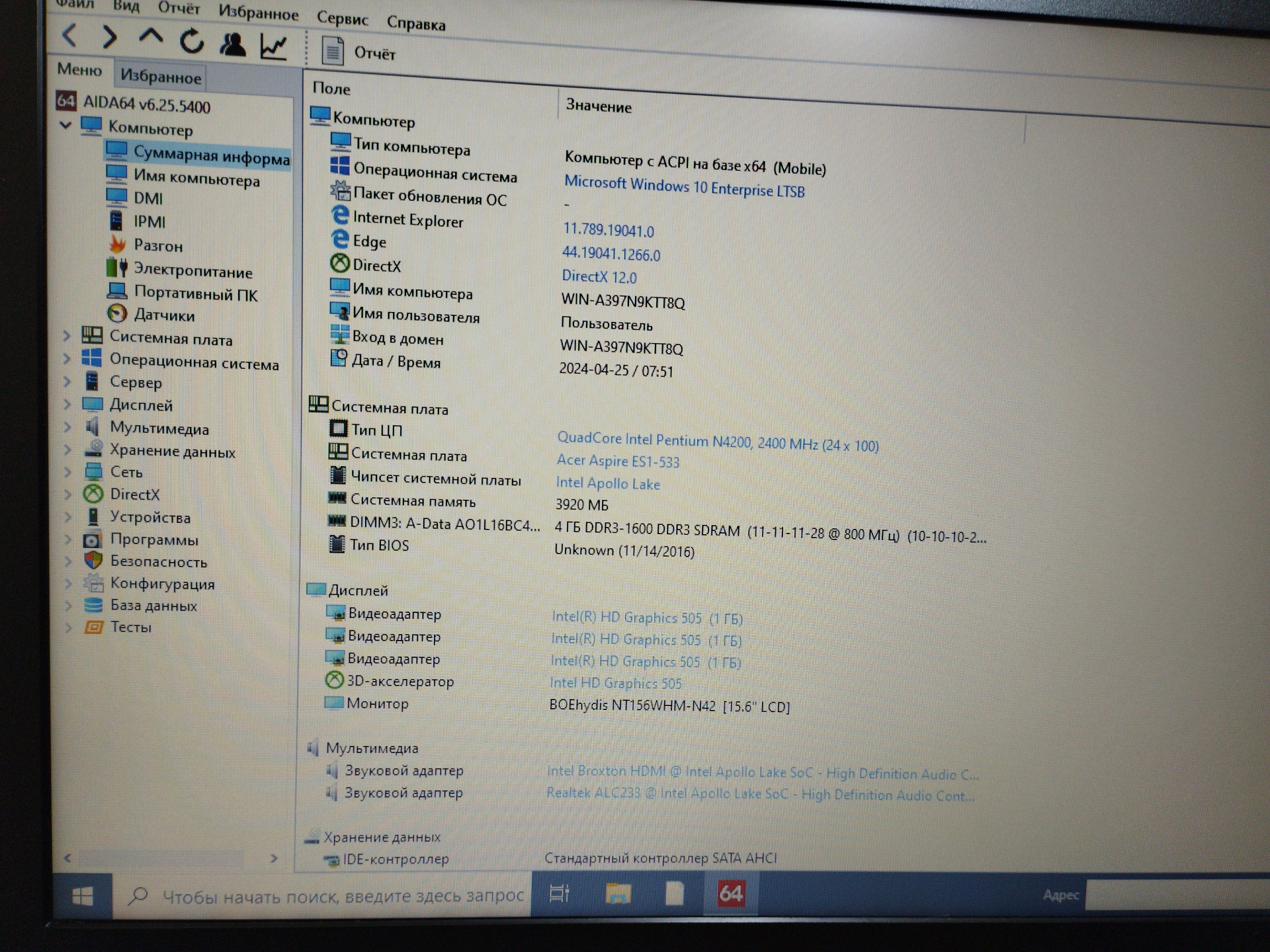1270x952 pixels.
Task: Select Имя компьютера in the tree
Action: pos(183,177)
